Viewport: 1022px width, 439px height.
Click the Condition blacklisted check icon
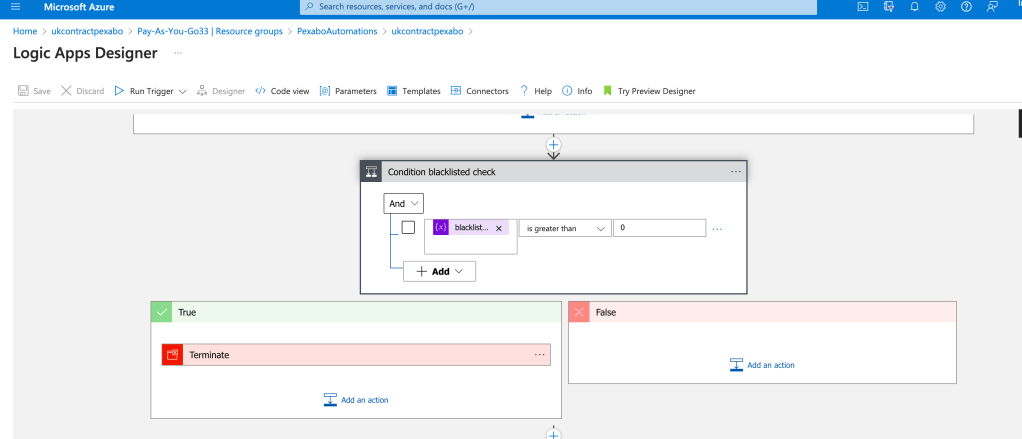coord(371,172)
